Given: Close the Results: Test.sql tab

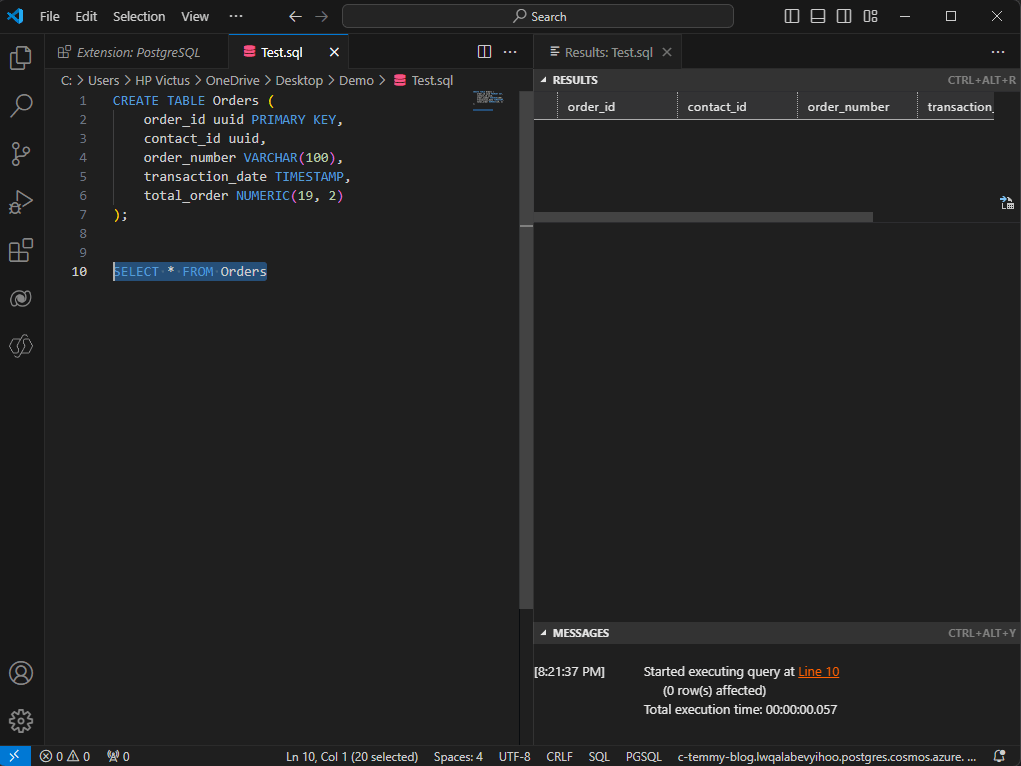Looking at the screenshot, I should pyautogui.click(x=667, y=52).
